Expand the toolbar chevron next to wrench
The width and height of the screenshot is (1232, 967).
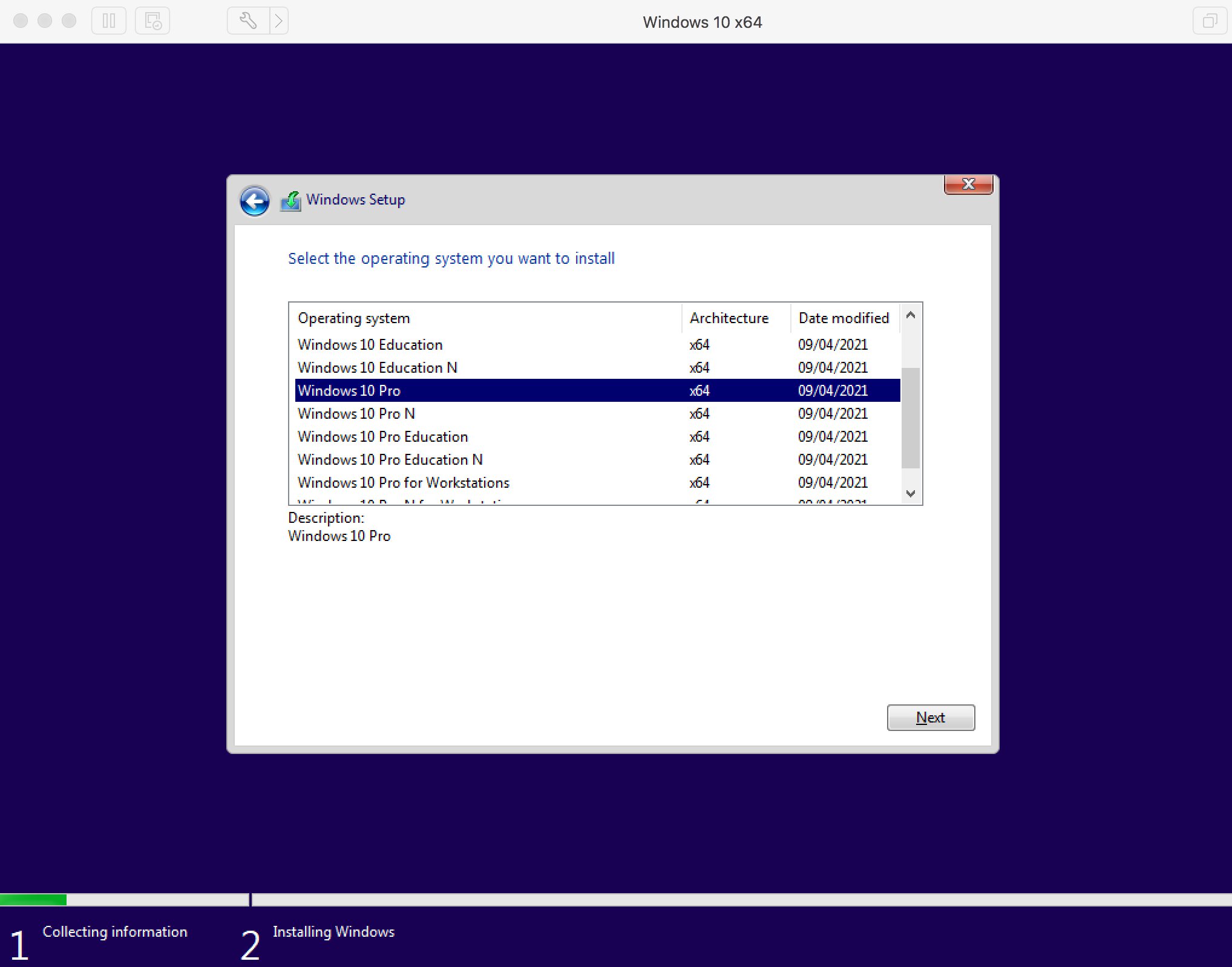click(x=279, y=21)
